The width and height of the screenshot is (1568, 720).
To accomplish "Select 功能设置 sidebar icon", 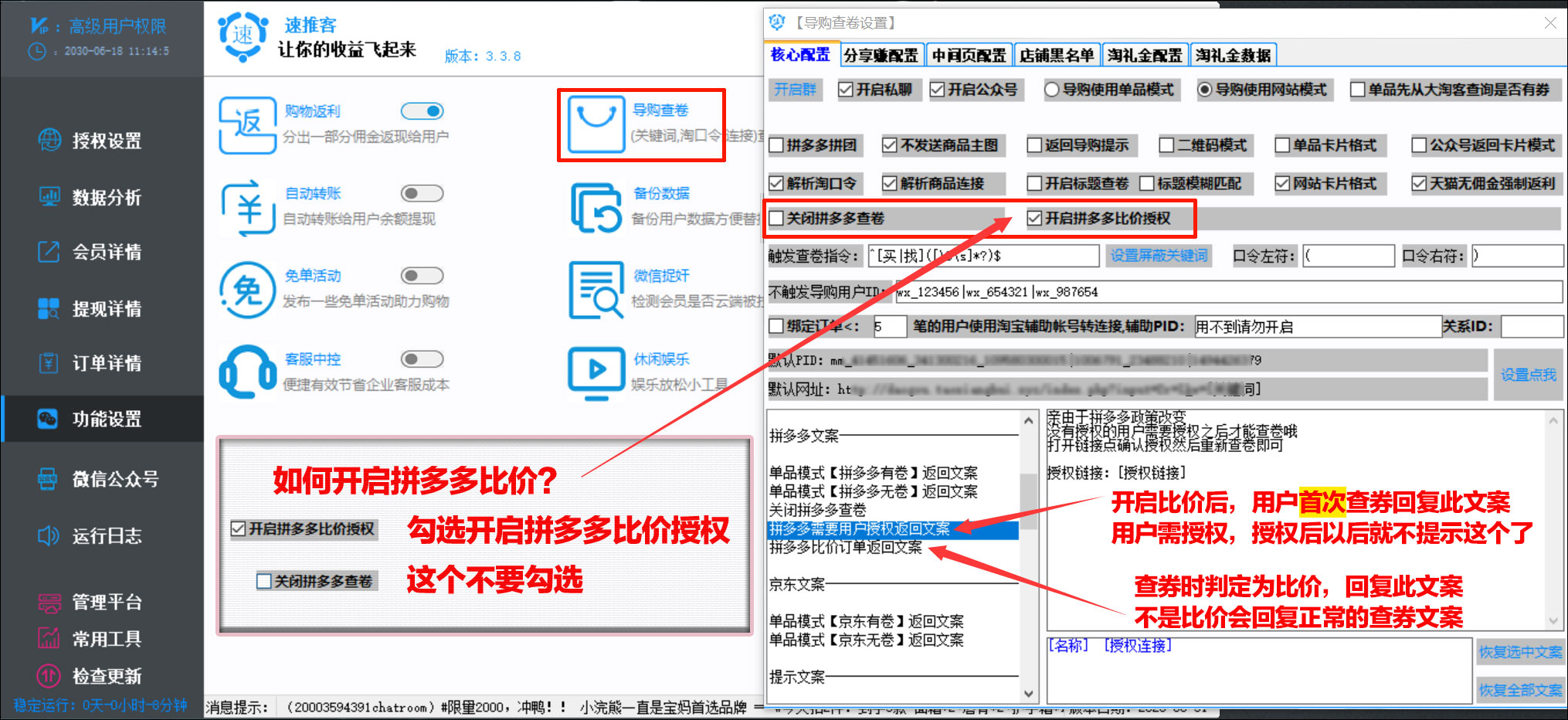I will 48,419.
